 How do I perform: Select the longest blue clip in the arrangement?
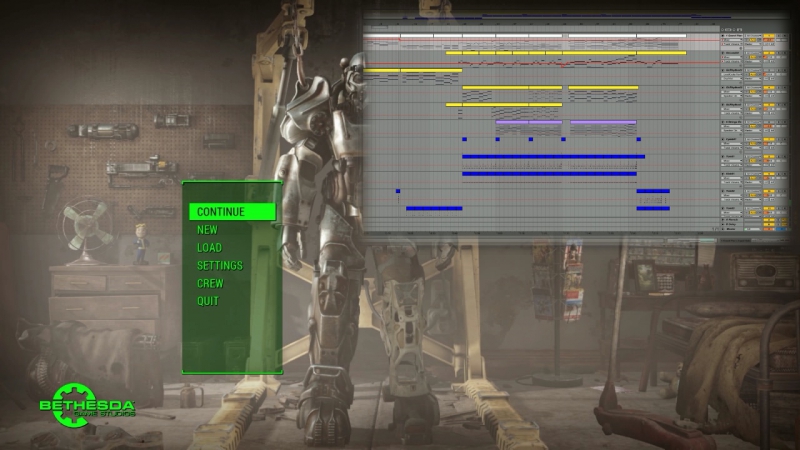553,157
